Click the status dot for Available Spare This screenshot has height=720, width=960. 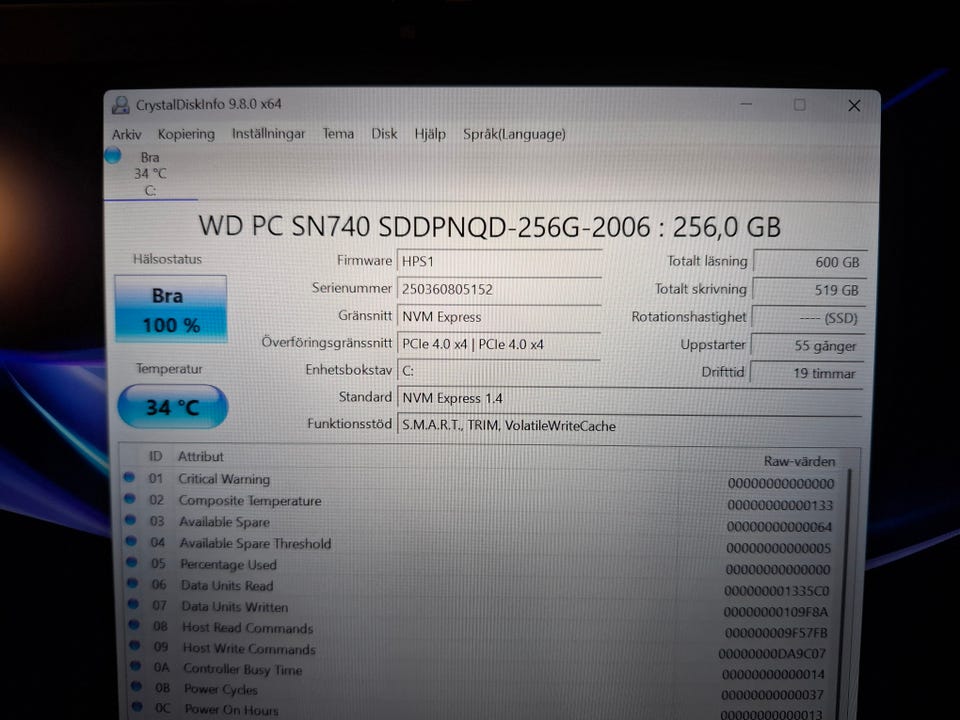(x=130, y=520)
